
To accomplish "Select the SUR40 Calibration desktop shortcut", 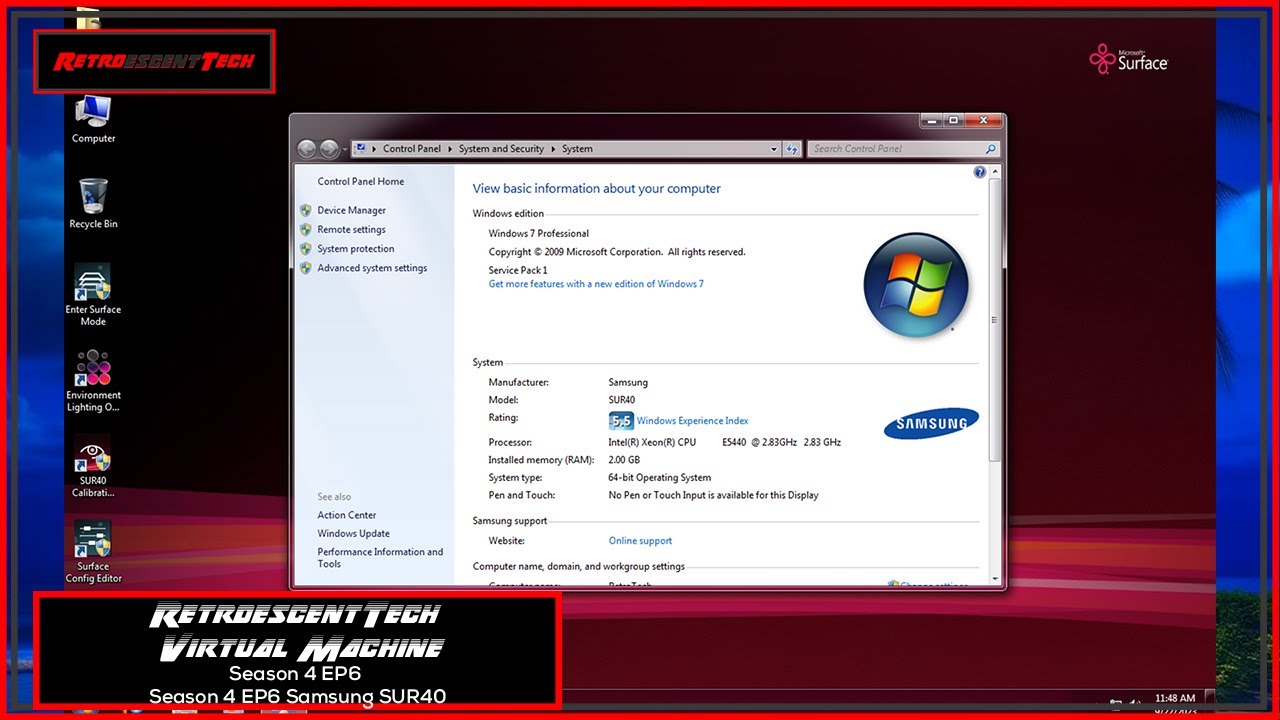I will [x=93, y=467].
